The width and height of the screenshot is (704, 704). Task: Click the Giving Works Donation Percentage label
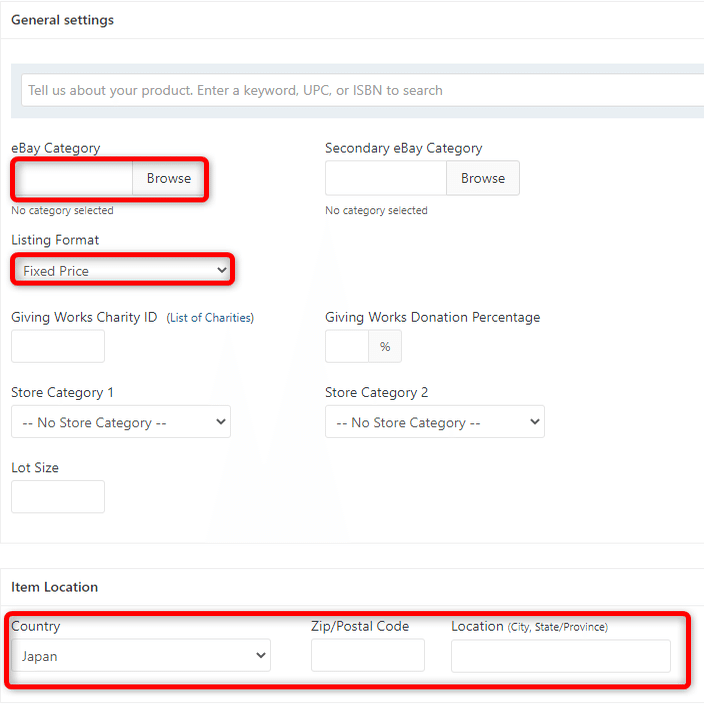[x=432, y=317]
